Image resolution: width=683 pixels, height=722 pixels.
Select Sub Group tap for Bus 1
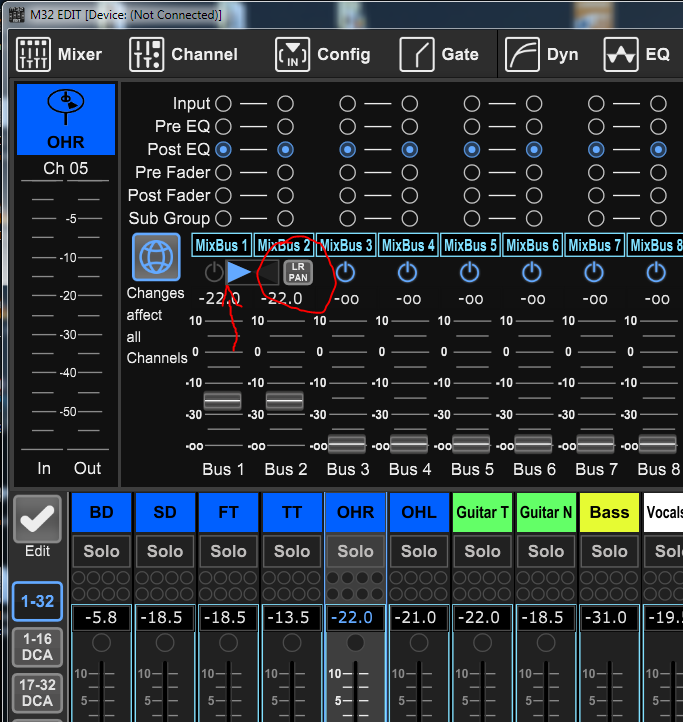pos(223,218)
